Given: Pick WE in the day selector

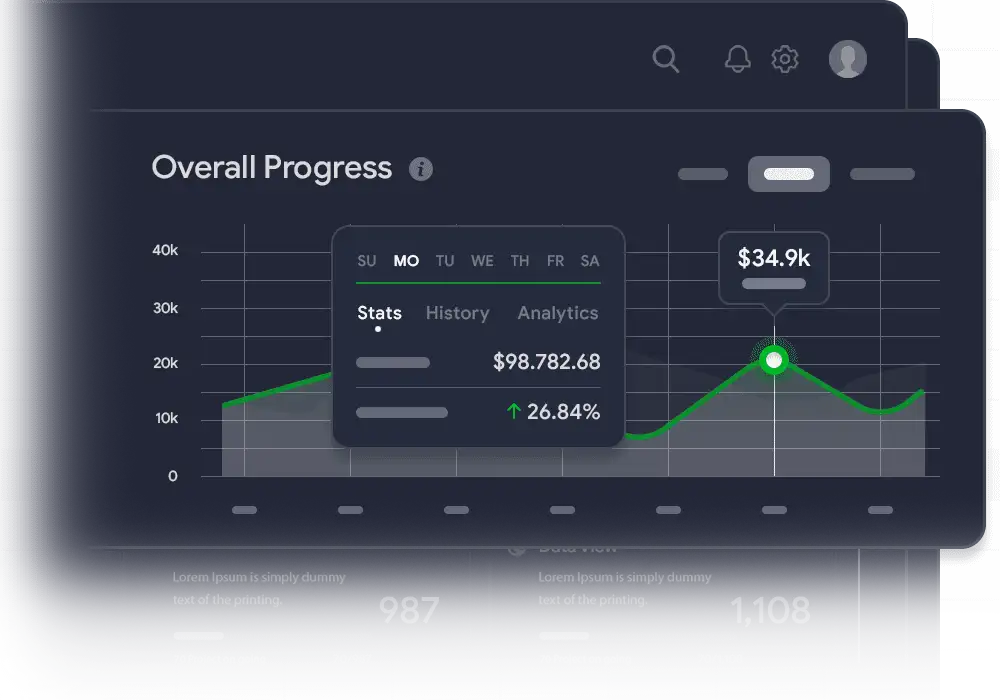Looking at the screenshot, I should click(482, 261).
